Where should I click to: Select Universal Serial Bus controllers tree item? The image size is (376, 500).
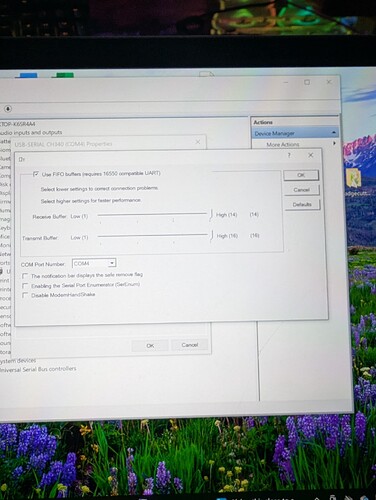click(38, 369)
